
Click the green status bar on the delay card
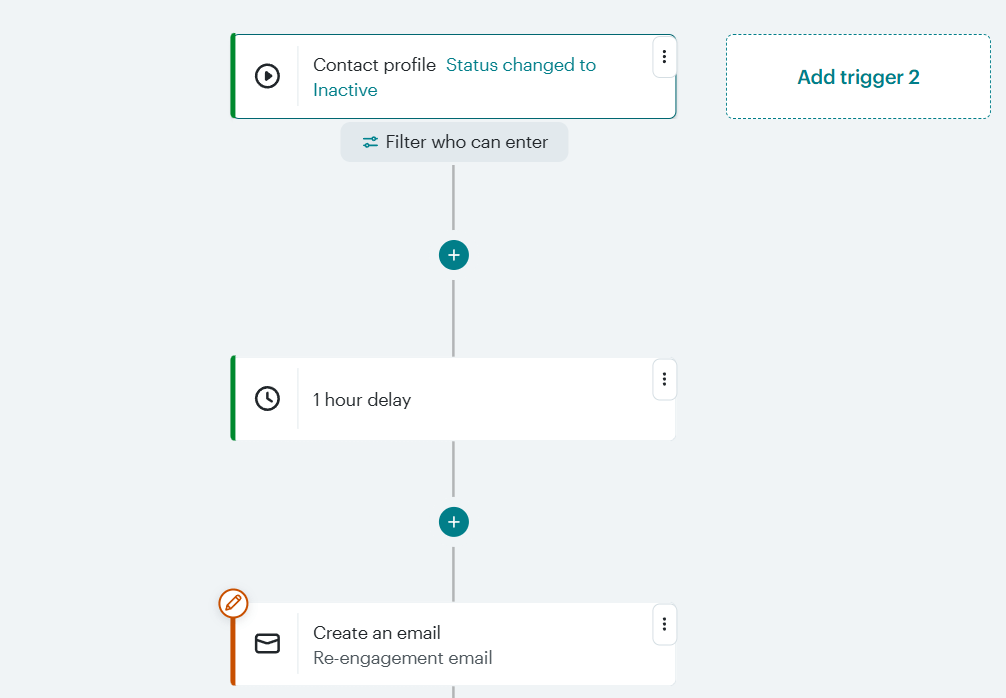pos(232,398)
